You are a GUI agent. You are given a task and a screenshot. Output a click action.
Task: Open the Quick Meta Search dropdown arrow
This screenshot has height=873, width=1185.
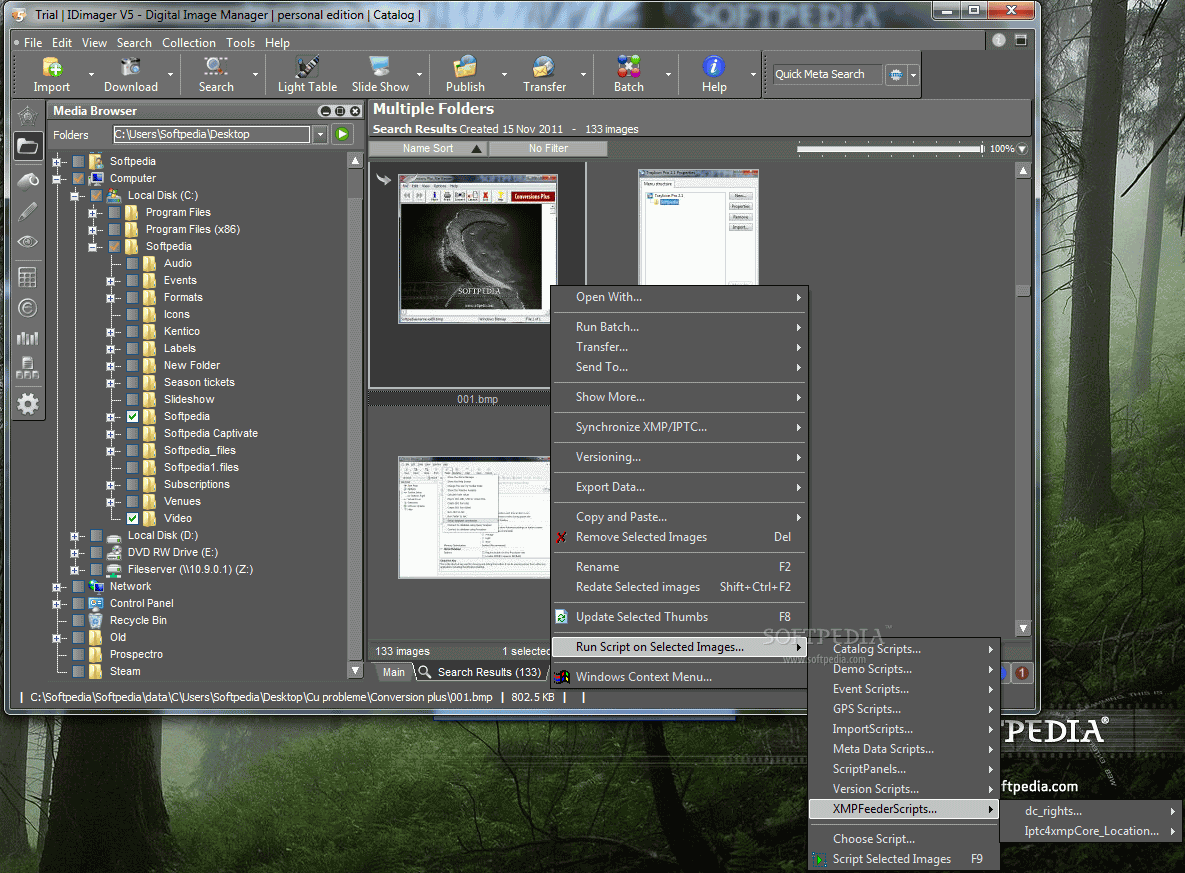(913, 75)
